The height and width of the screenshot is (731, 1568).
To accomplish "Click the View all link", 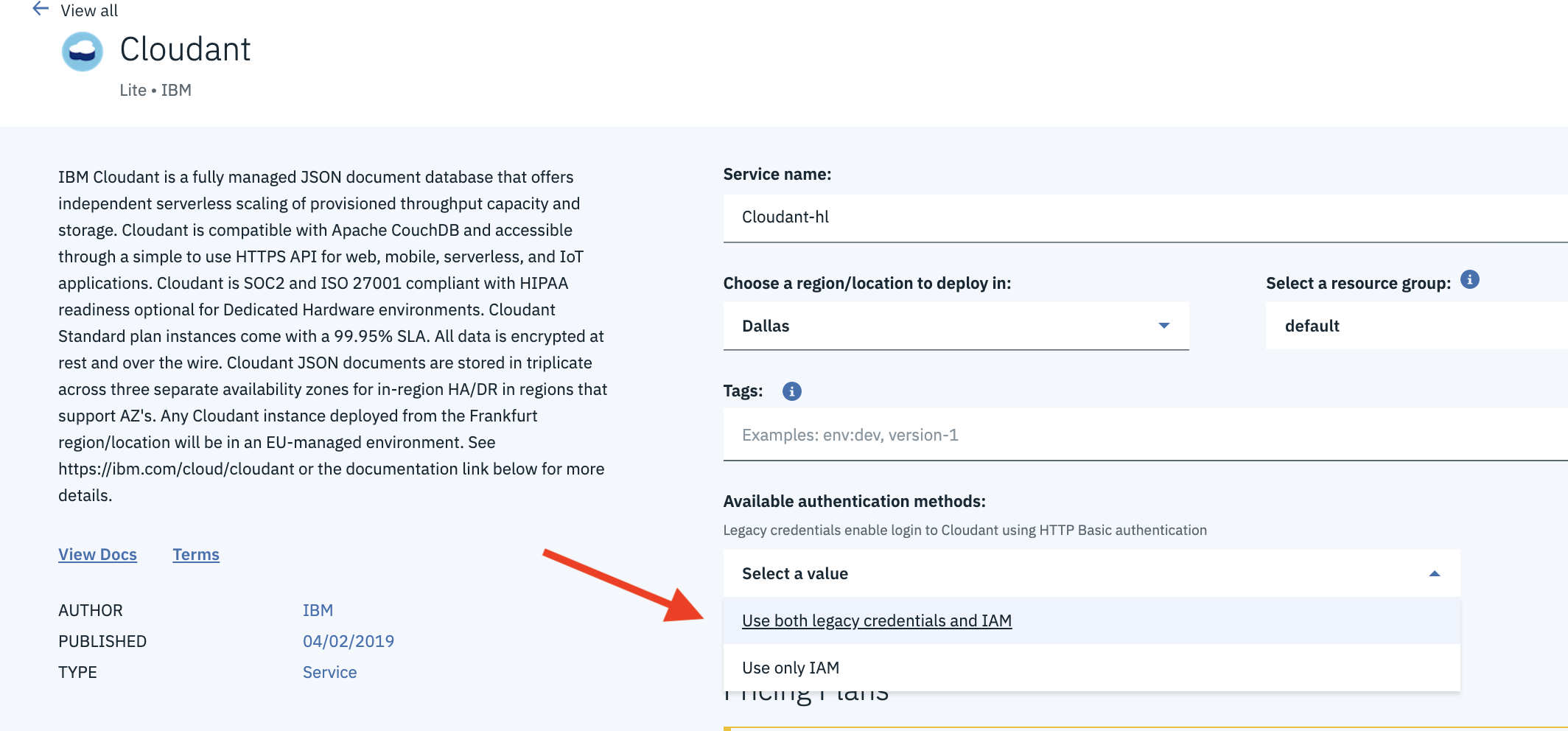I will click(x=89, y=10).
